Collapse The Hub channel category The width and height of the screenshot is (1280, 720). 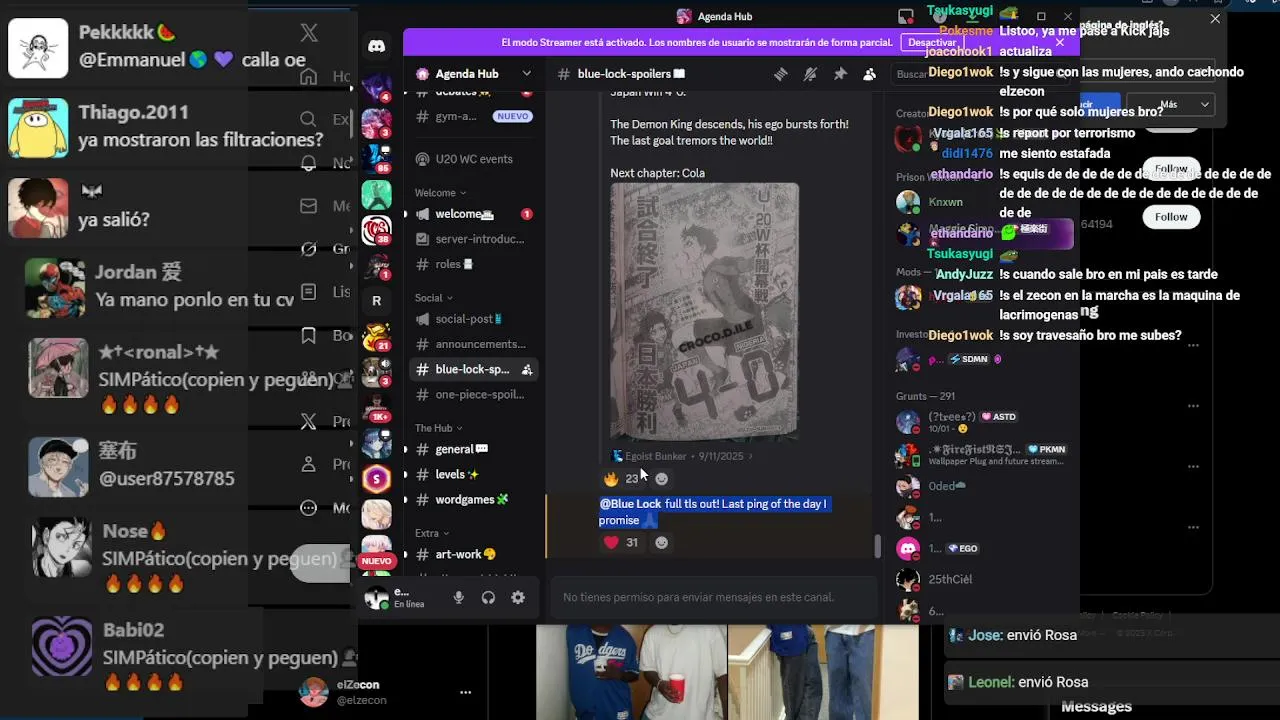coord(439,428)
